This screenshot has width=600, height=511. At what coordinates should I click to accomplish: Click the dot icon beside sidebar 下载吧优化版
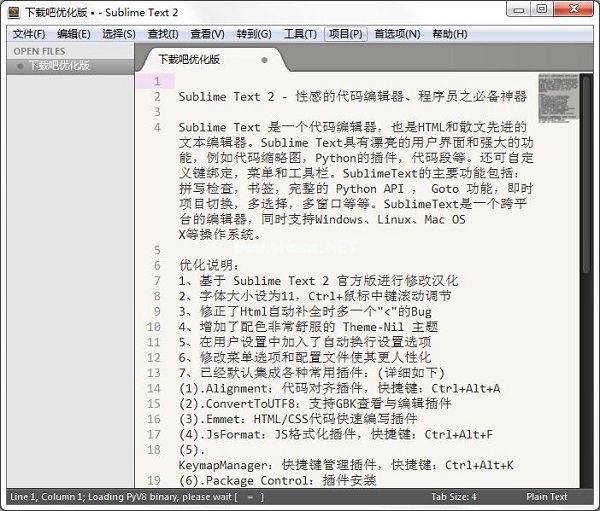coord(20,66)
